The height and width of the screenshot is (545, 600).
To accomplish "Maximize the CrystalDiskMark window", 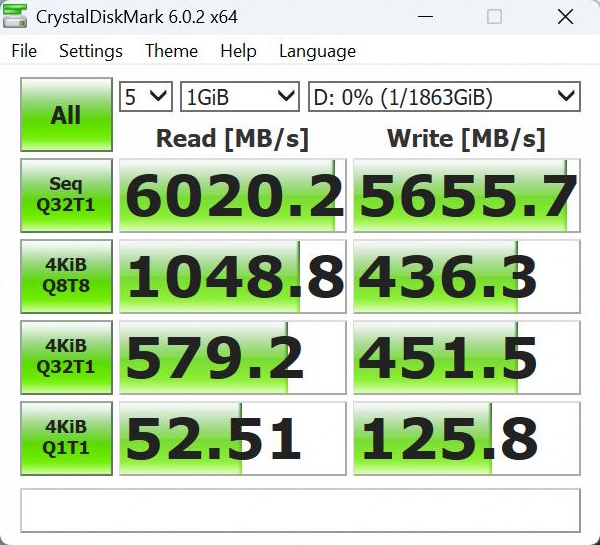I will [495, 17].
